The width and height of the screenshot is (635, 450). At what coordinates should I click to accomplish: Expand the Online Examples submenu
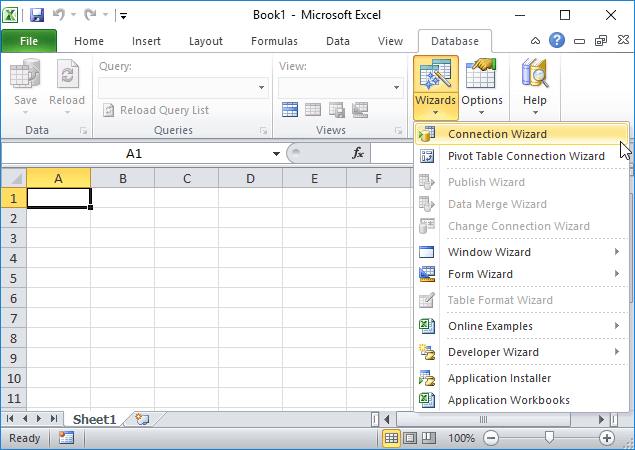[x=522, y=326]
